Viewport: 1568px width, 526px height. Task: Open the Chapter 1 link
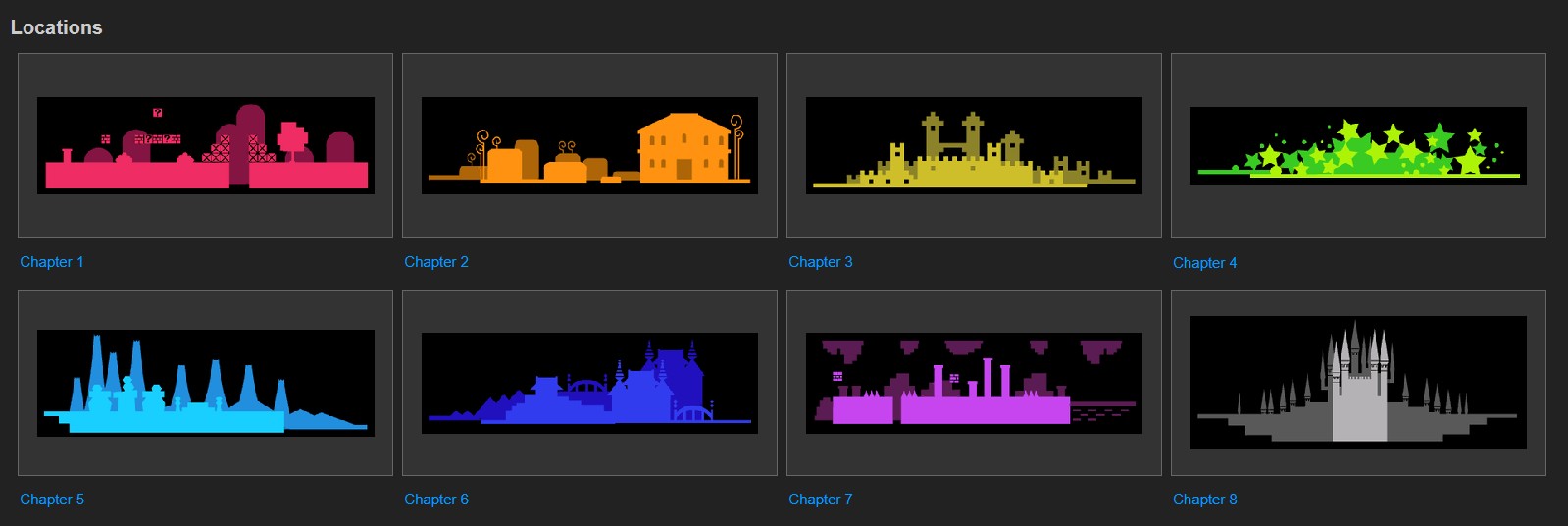click(52, 262)
